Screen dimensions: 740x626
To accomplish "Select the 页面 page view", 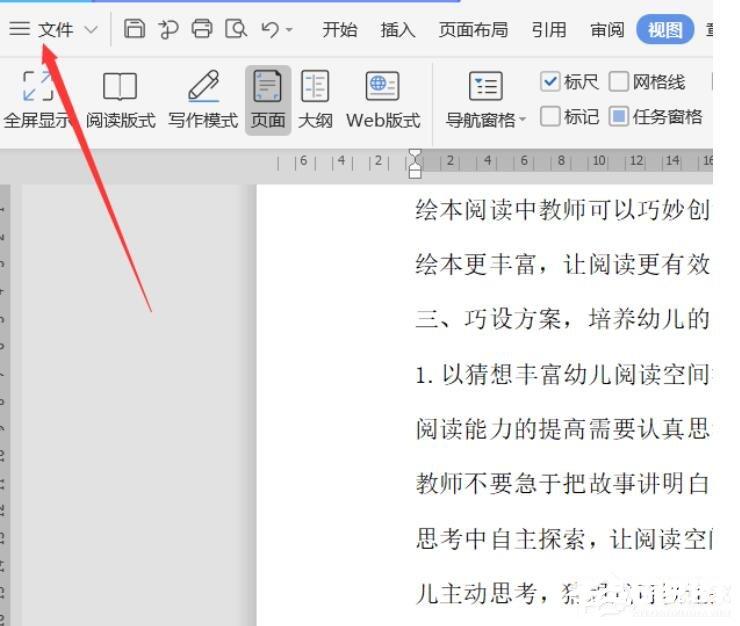I will (x=268, y=100).
